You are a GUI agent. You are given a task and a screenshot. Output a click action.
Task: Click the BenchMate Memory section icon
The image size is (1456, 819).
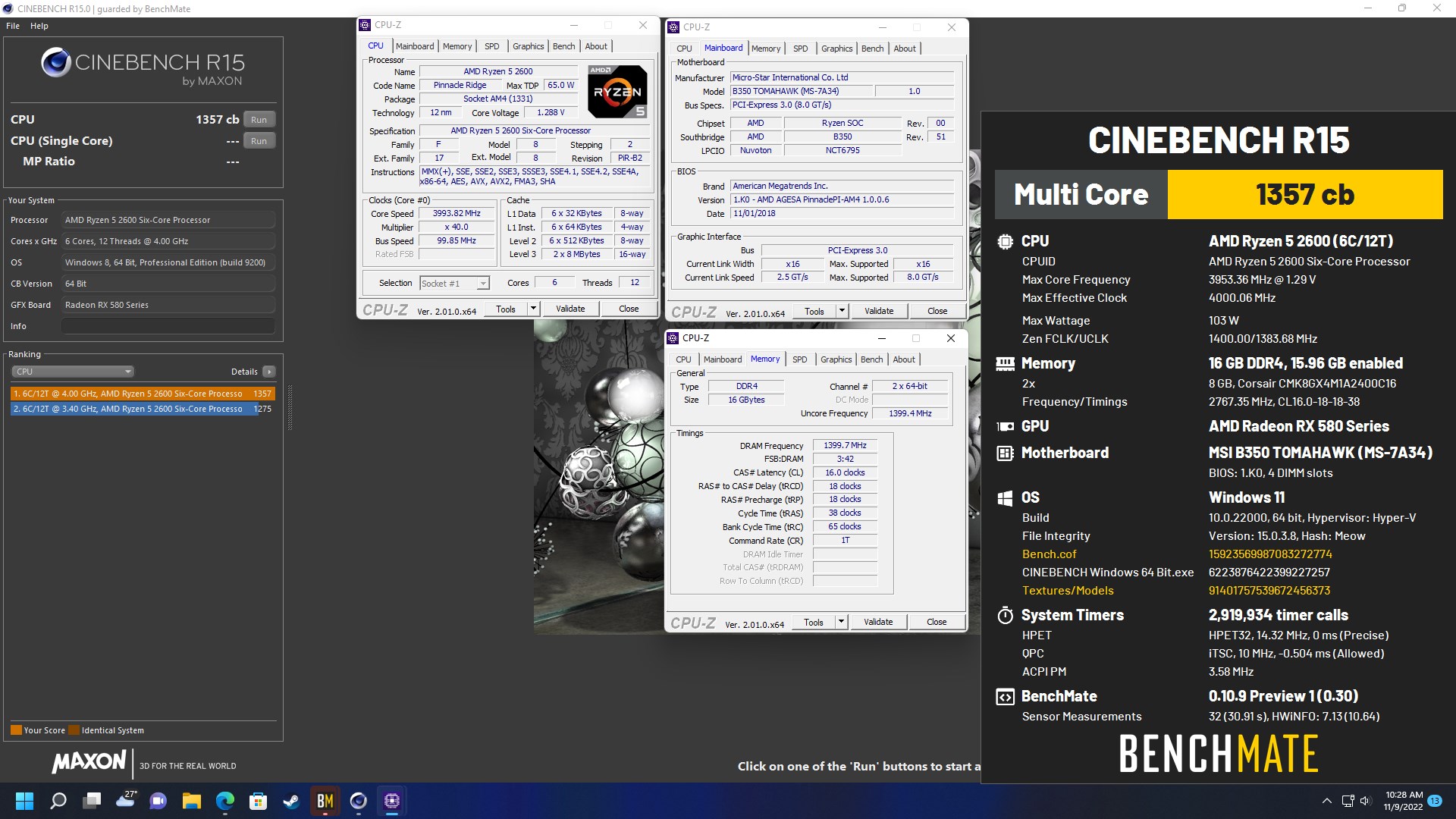coord(1005,364)
